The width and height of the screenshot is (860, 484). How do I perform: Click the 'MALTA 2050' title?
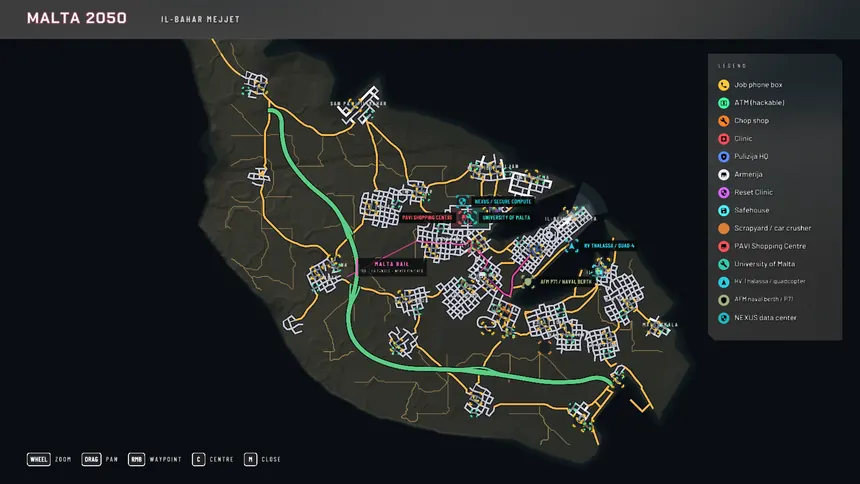coord(77,18)
